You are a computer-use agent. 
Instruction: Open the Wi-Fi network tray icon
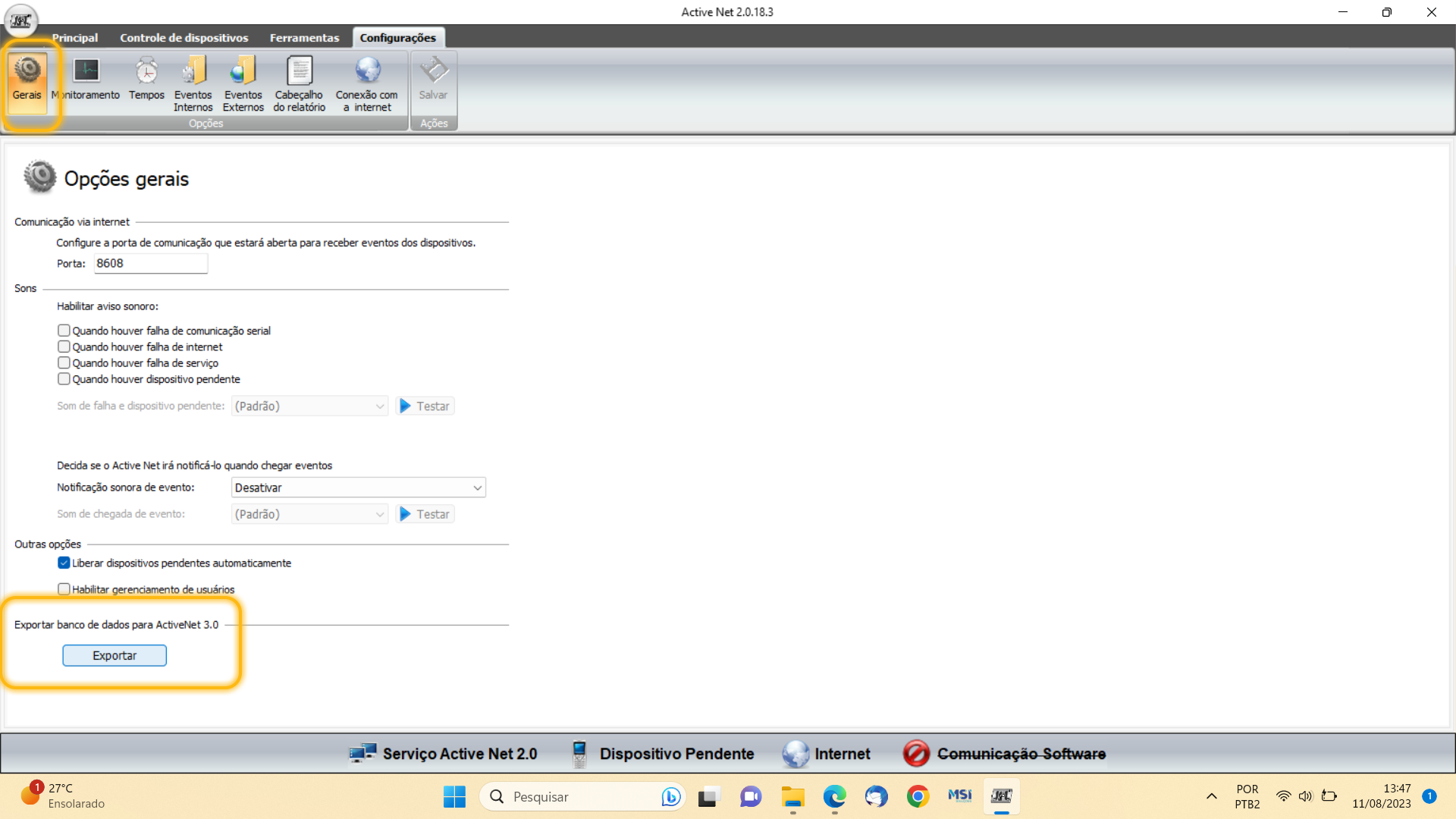(1283, 796)
